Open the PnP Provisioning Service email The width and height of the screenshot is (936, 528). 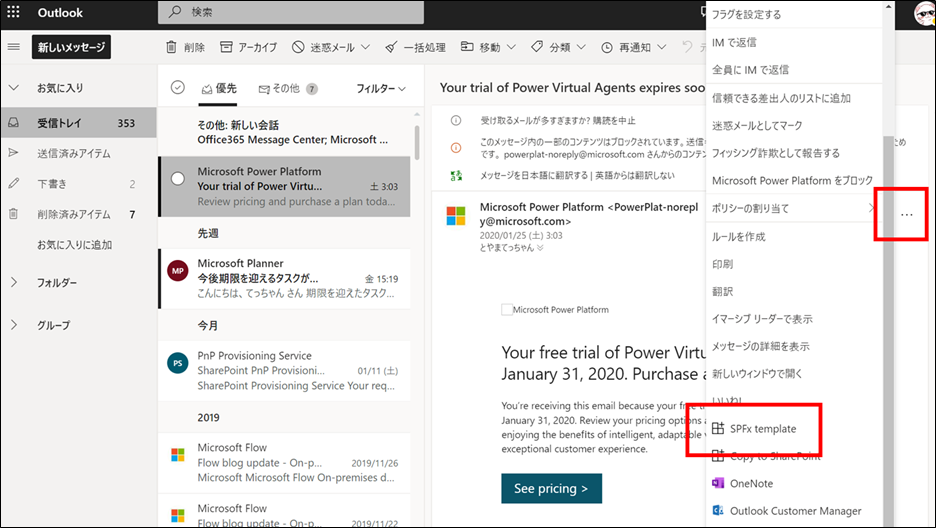pos(285,370)
